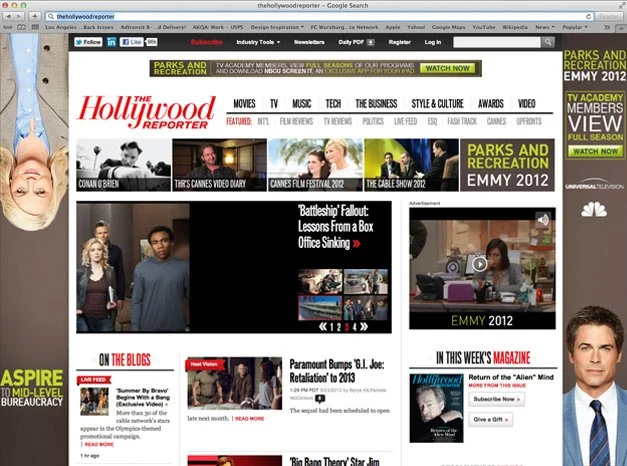This screenshot has height=466, width=627.
Task: Open a new tab with plus button
Action: tap(621, 27)
